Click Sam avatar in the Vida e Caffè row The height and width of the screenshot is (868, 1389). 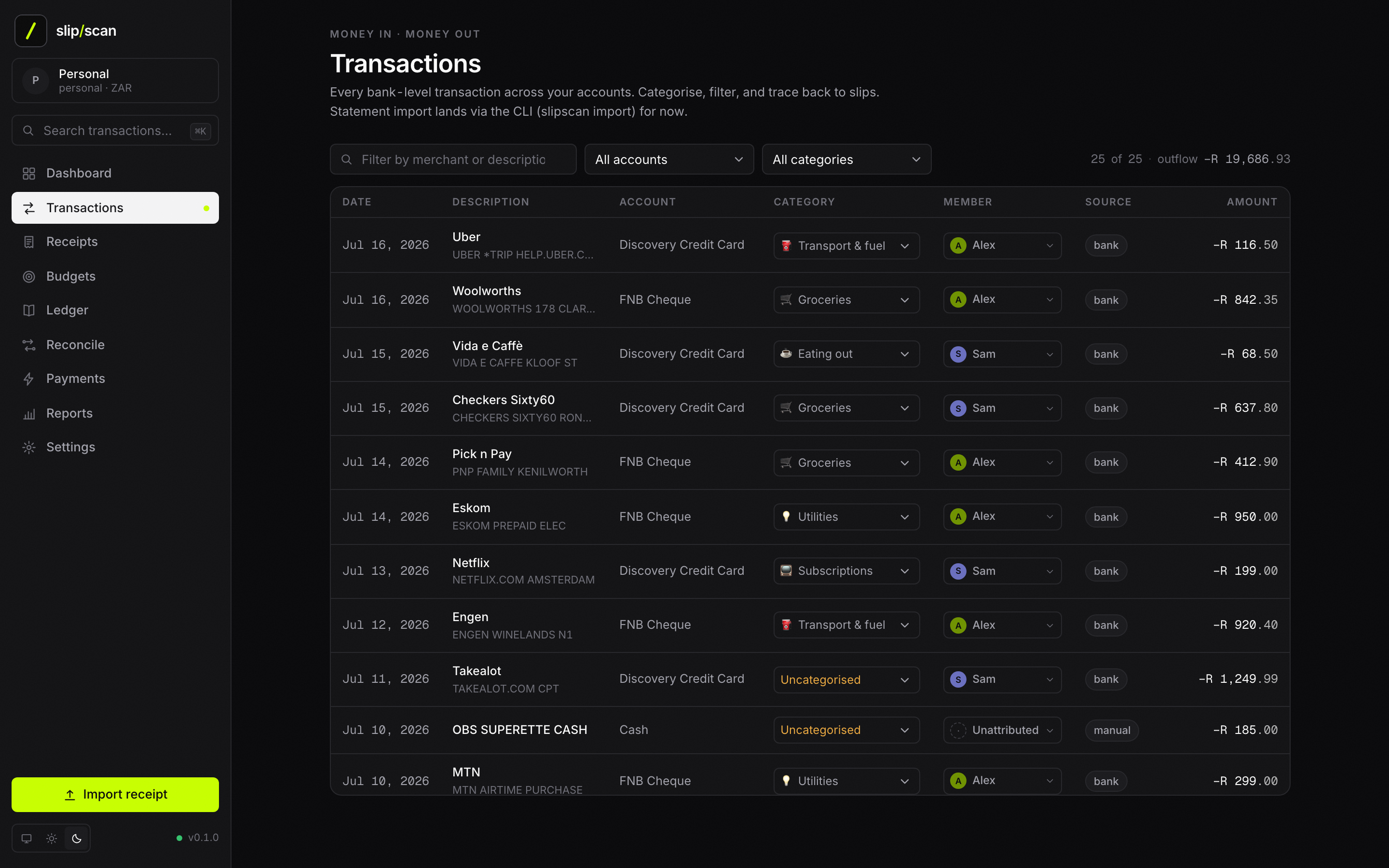[x=958, y=354]
